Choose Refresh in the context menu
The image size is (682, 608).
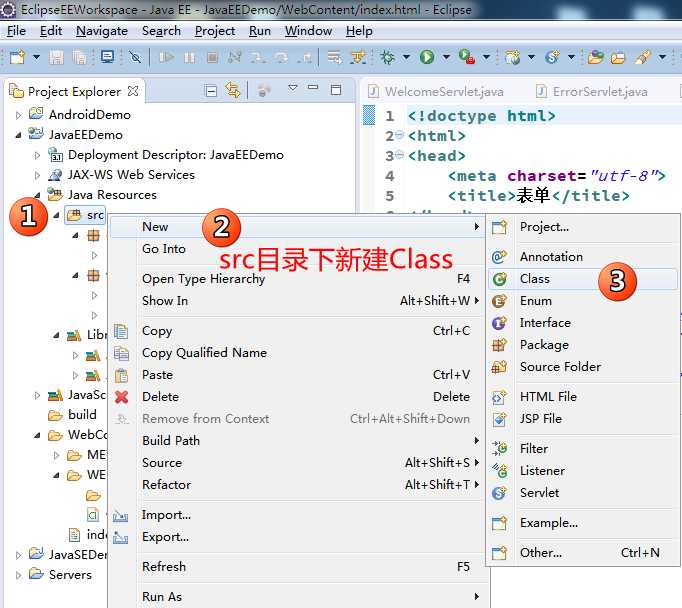click(296, 567)
